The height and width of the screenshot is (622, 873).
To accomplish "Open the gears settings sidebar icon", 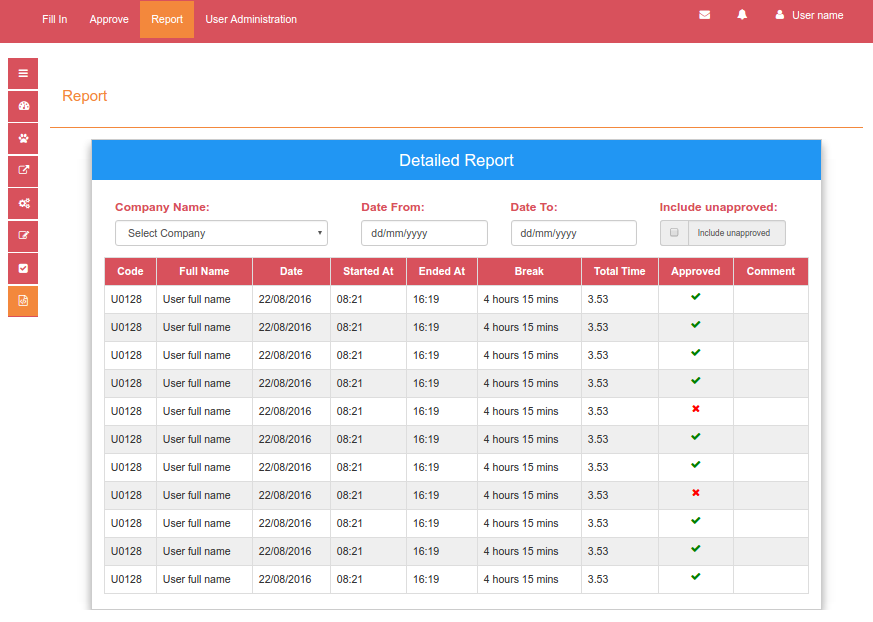I will point(23,203).
